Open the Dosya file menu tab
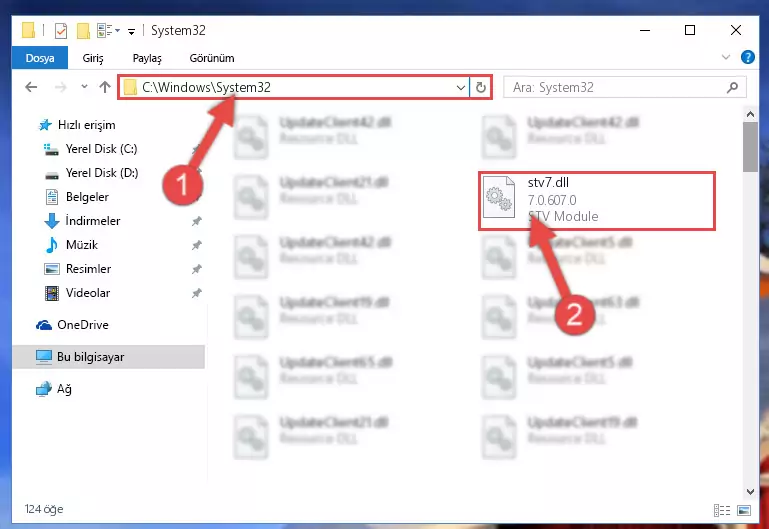769x529 pixels. [40, 58]
